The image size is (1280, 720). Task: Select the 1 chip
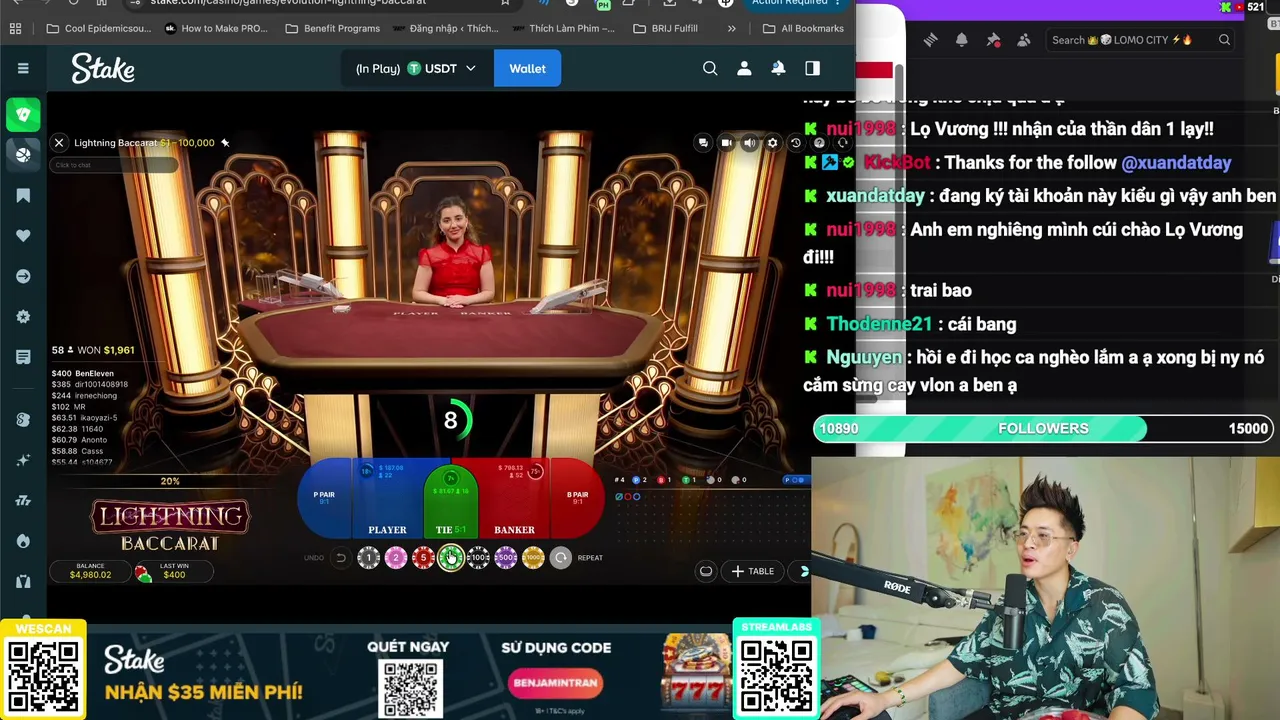[369, 558]
